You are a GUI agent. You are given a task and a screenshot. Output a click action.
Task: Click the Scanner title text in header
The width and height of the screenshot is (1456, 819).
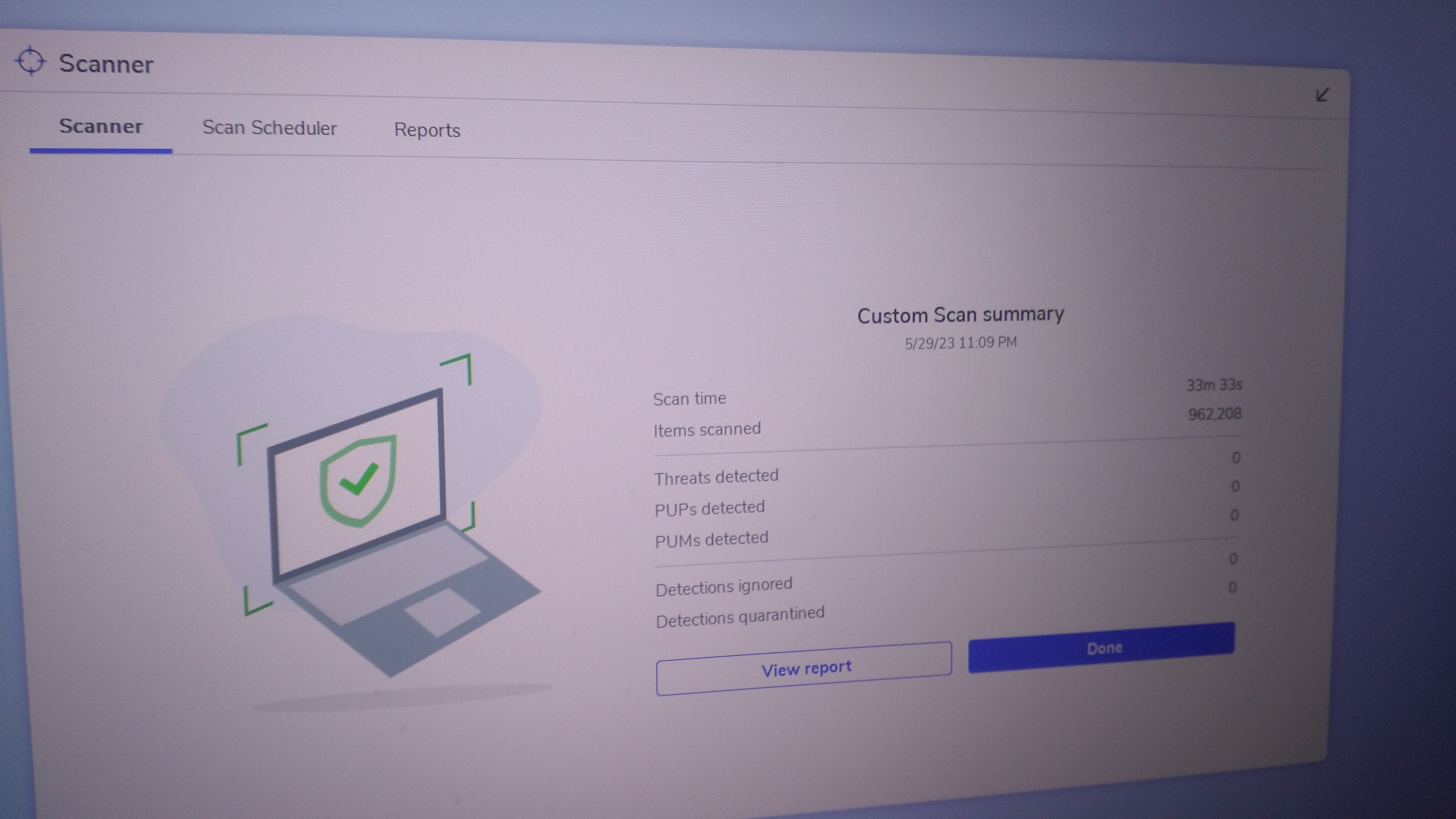pos(106,64)
